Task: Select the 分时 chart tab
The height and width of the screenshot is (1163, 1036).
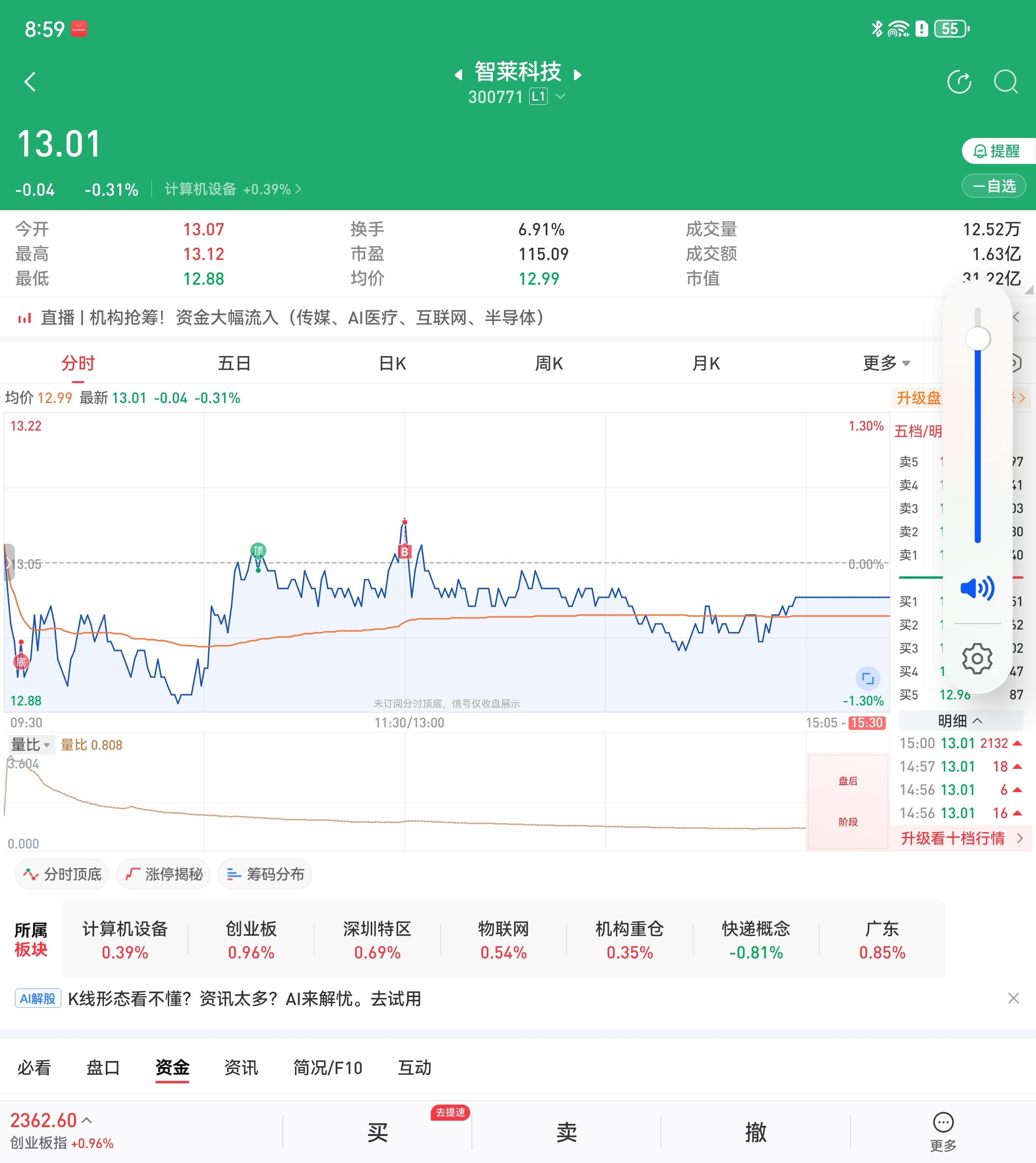Action: 78,363
